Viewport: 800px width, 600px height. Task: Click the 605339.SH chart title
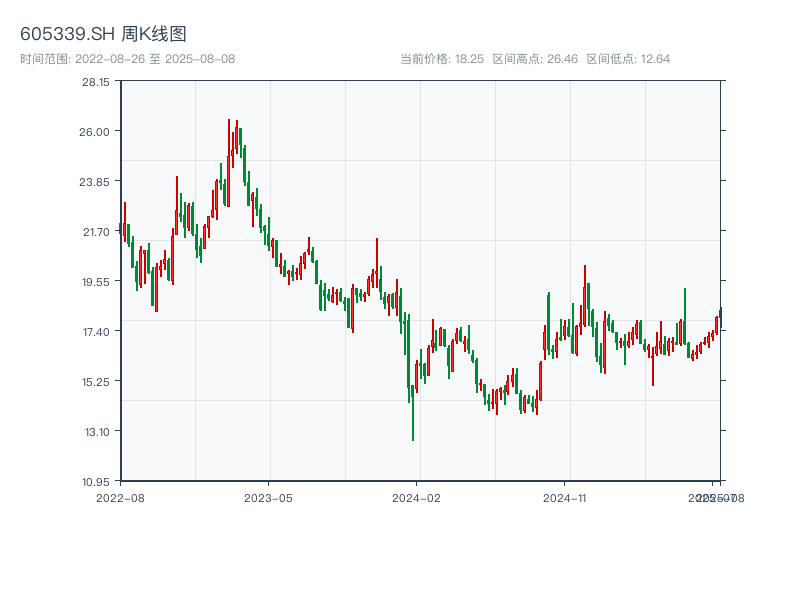(x=103, y=34)
